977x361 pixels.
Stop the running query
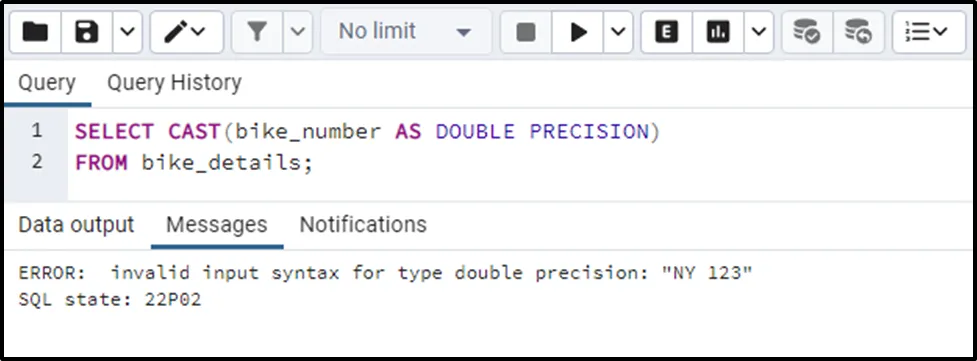tap(526, 31)
